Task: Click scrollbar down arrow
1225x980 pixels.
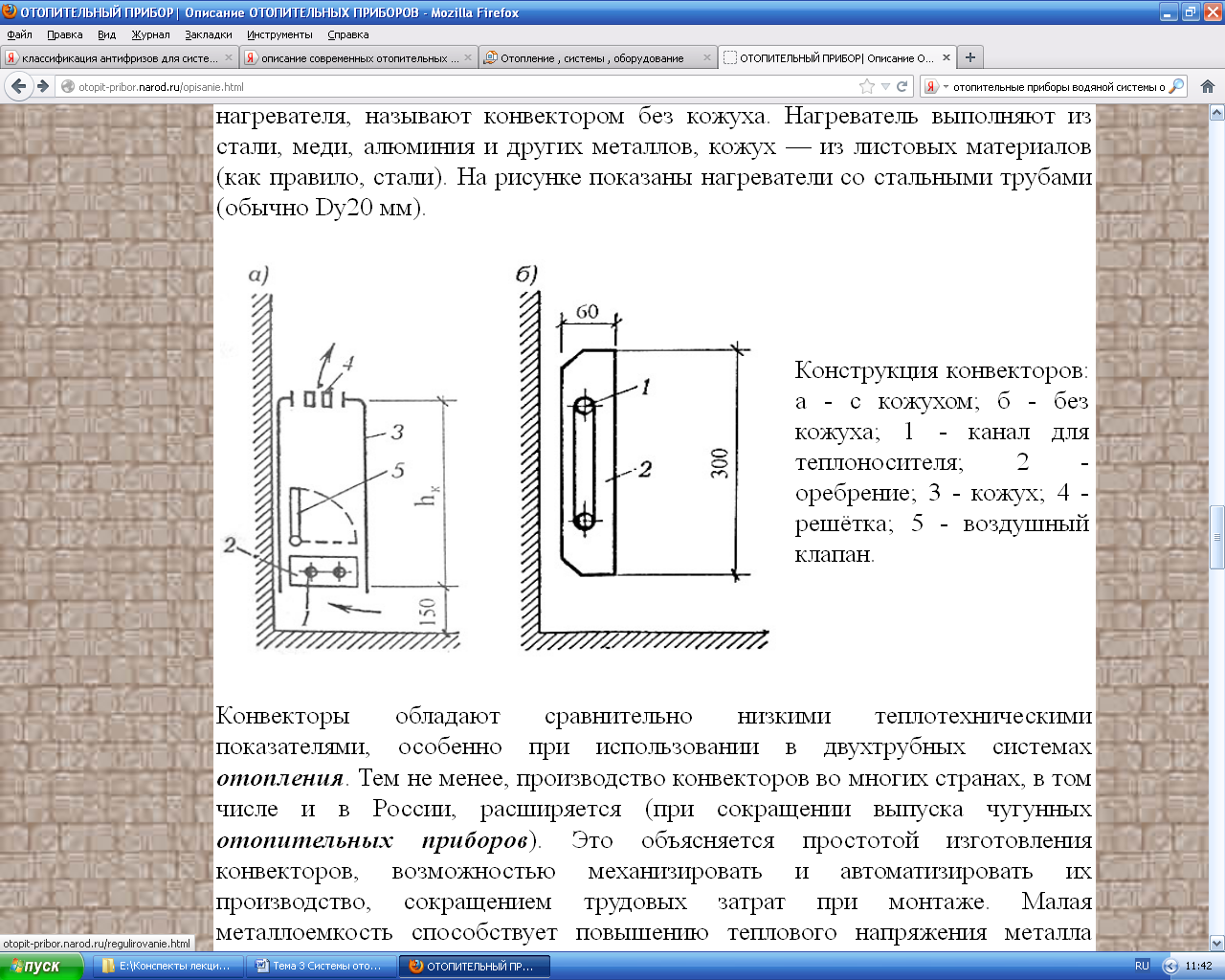Action: (x=1216, y=944)
